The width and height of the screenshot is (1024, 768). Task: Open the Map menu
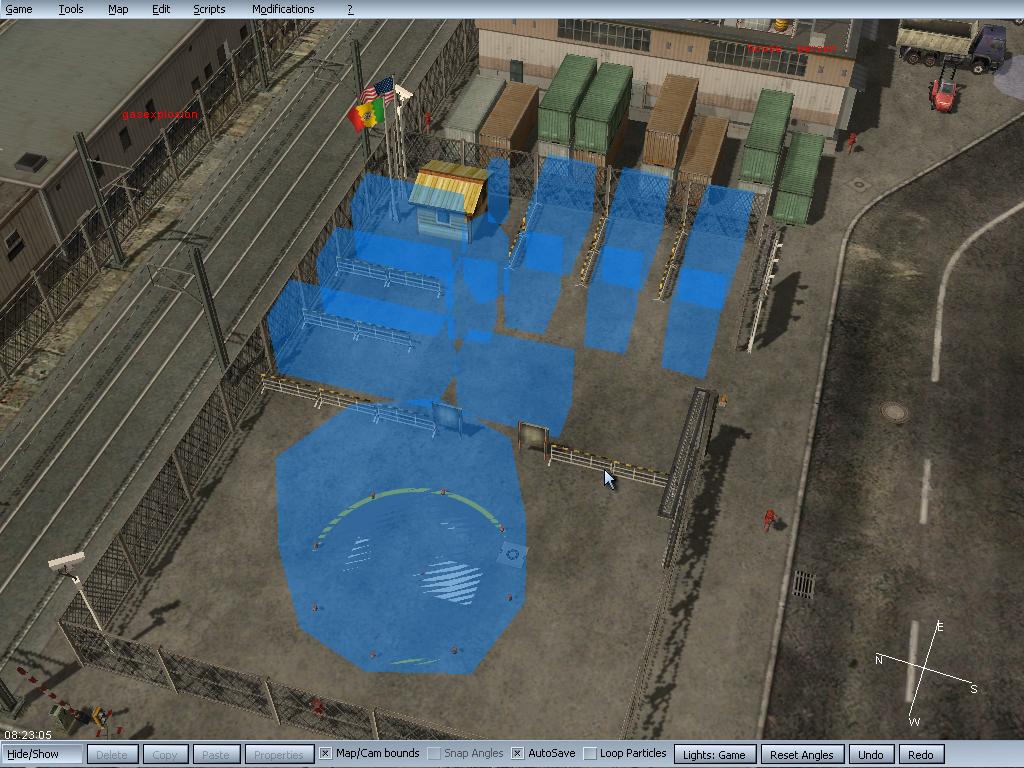[118, 9]
